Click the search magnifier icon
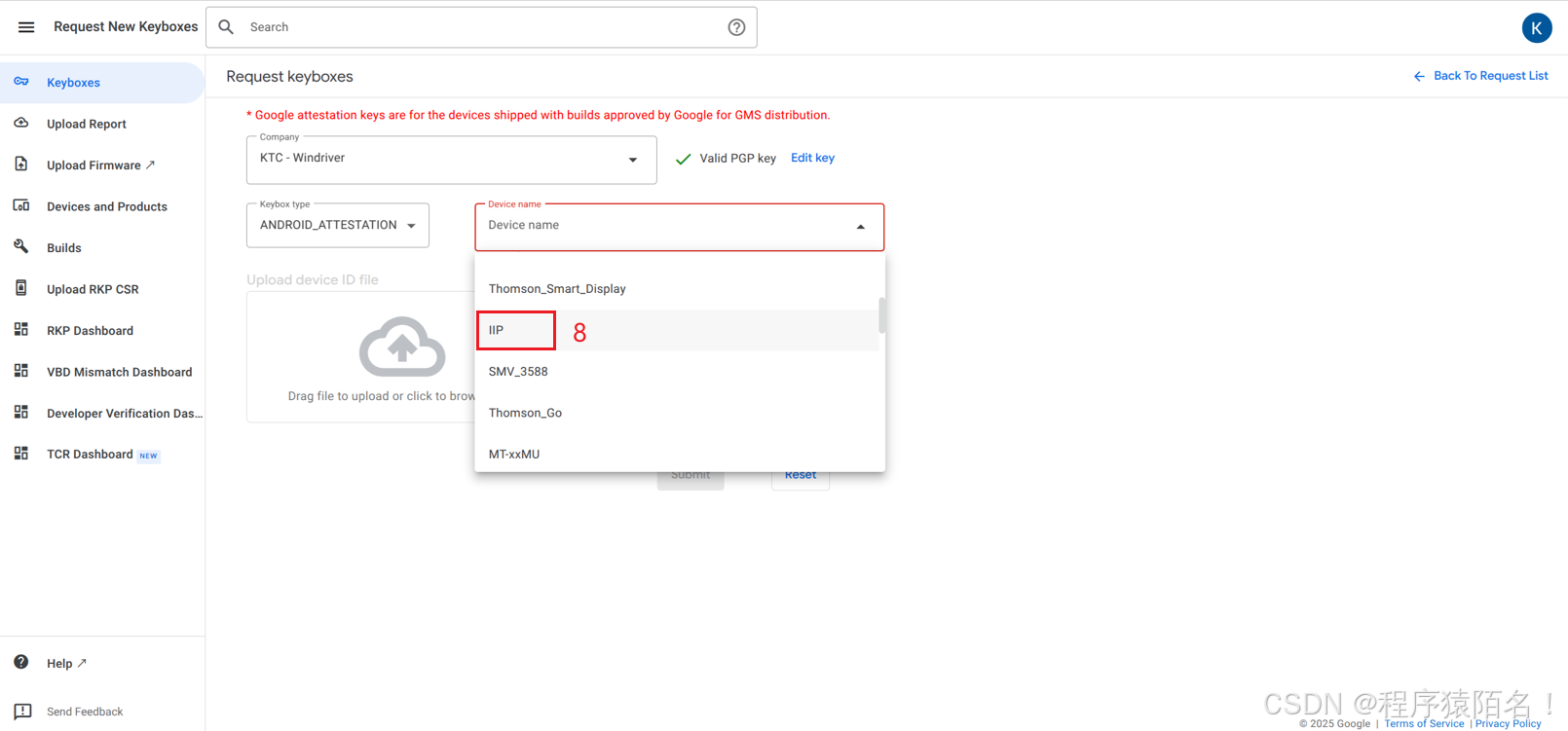This screenshot has width=1568, height=731. (x=226, y=27)
